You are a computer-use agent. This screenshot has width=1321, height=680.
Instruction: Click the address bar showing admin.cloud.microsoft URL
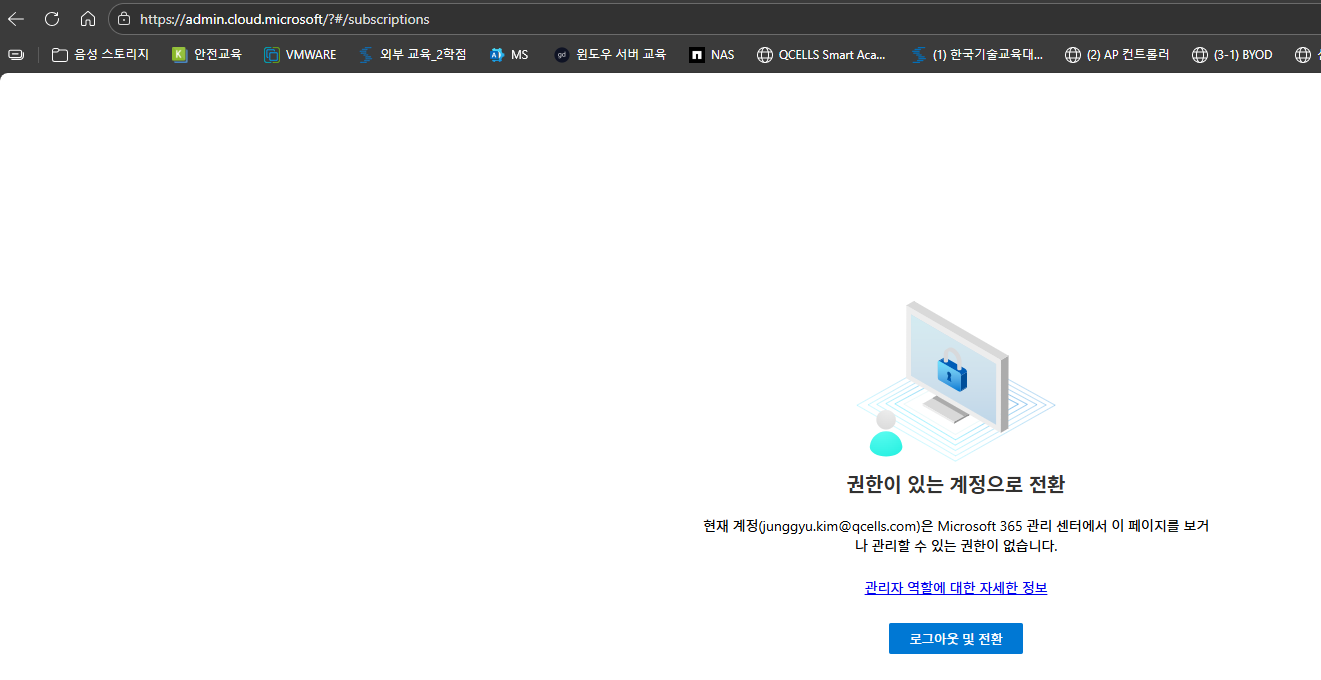coord(715,19)
